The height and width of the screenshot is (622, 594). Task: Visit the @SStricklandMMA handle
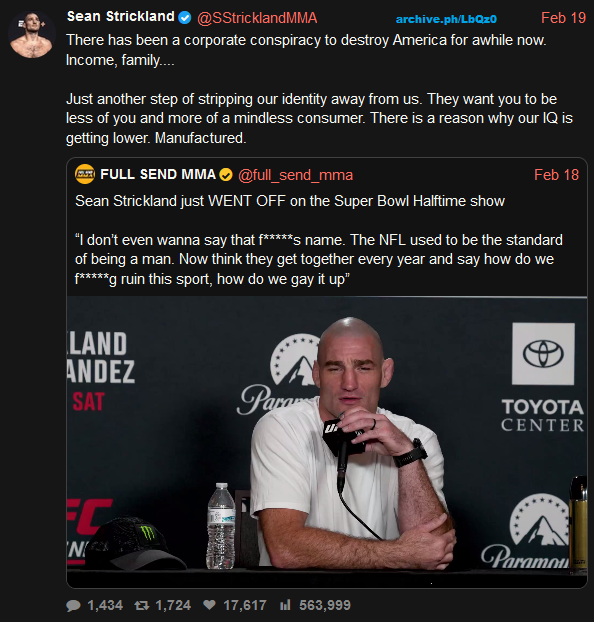click(x=257, y=18)
